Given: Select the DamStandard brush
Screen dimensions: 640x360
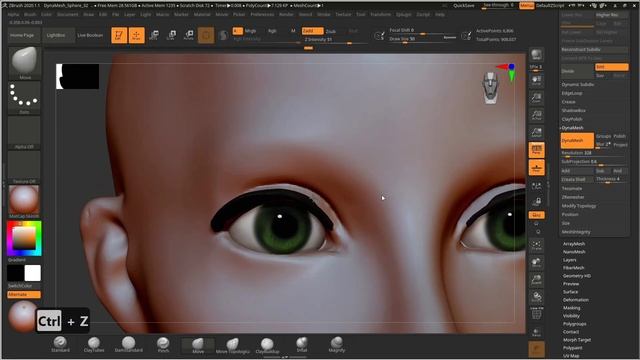Looking at the screenshot, I should (x=129, y=344).
